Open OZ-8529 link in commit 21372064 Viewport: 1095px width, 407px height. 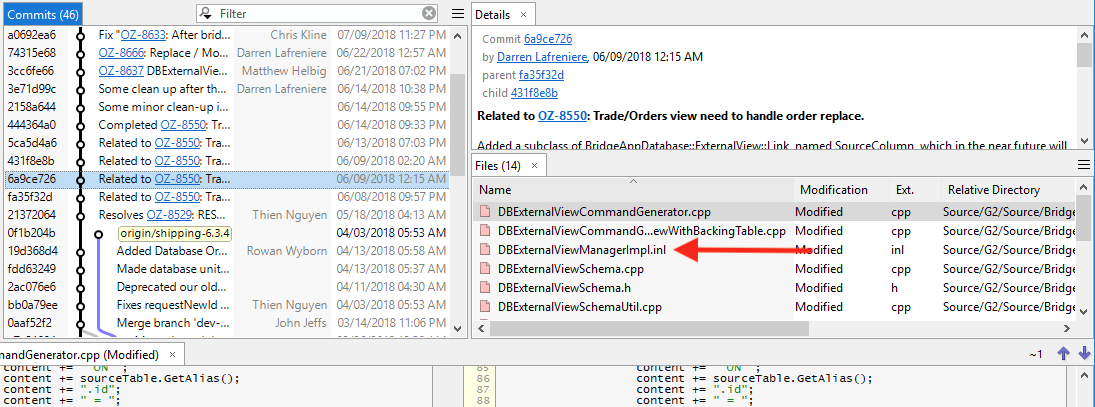pyautogui.click(x=169, y=215)
